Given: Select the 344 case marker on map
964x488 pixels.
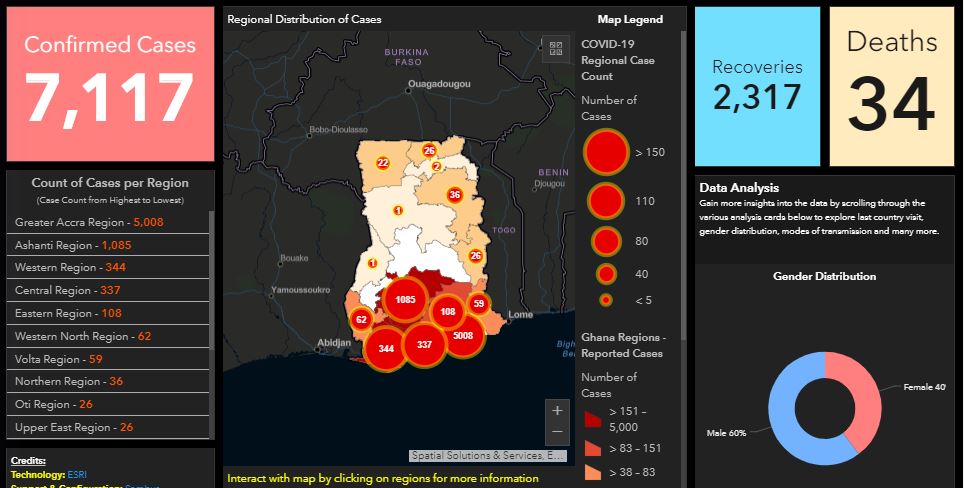Looking at the screenshot, I should point(386,349).
